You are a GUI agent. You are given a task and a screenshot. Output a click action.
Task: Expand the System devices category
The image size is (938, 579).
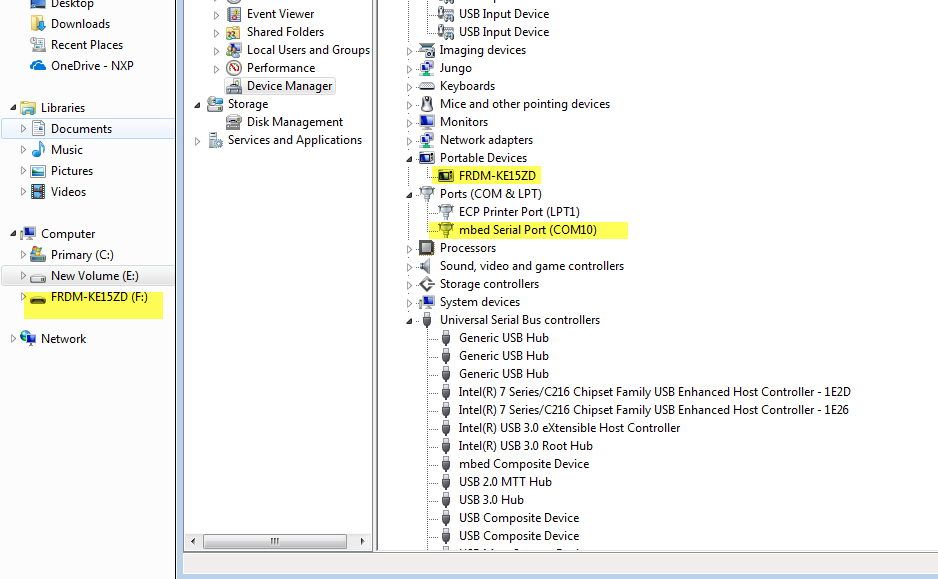pyautogui.click(x=409, y=303)
